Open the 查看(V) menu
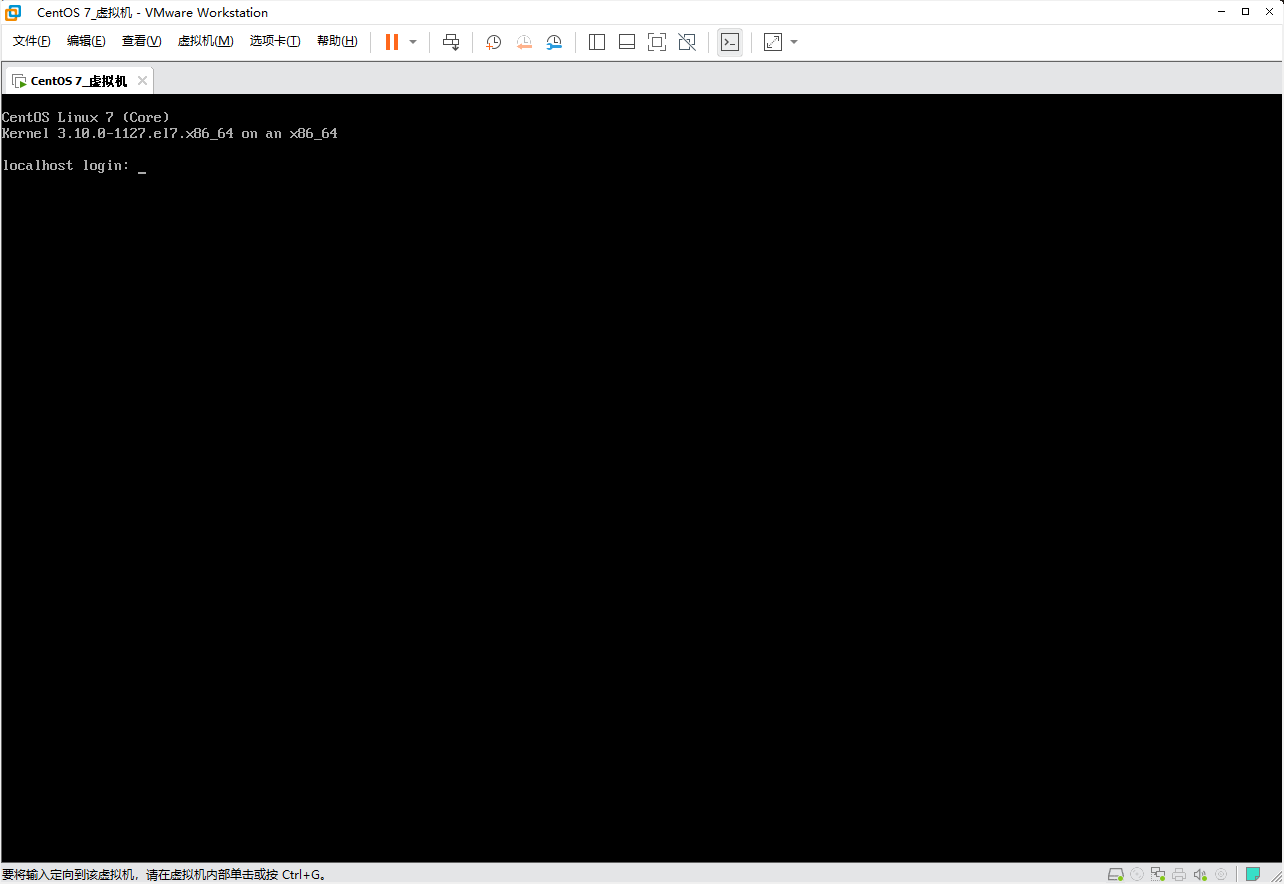1284x884 pixels. pyautogui.click(x=141, y=41)
